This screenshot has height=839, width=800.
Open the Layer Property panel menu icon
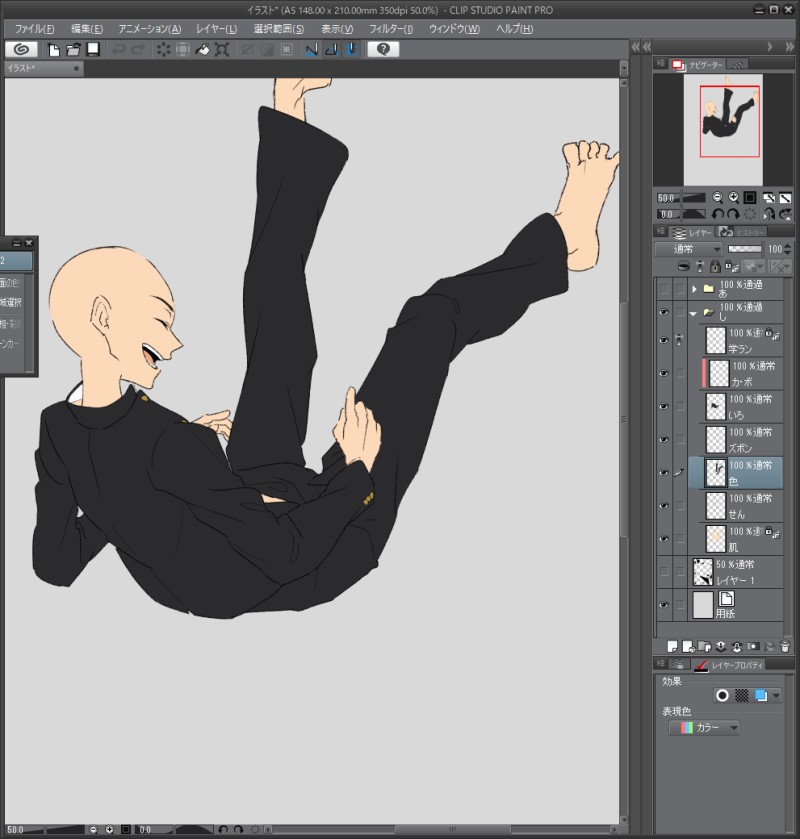[660, 663]
